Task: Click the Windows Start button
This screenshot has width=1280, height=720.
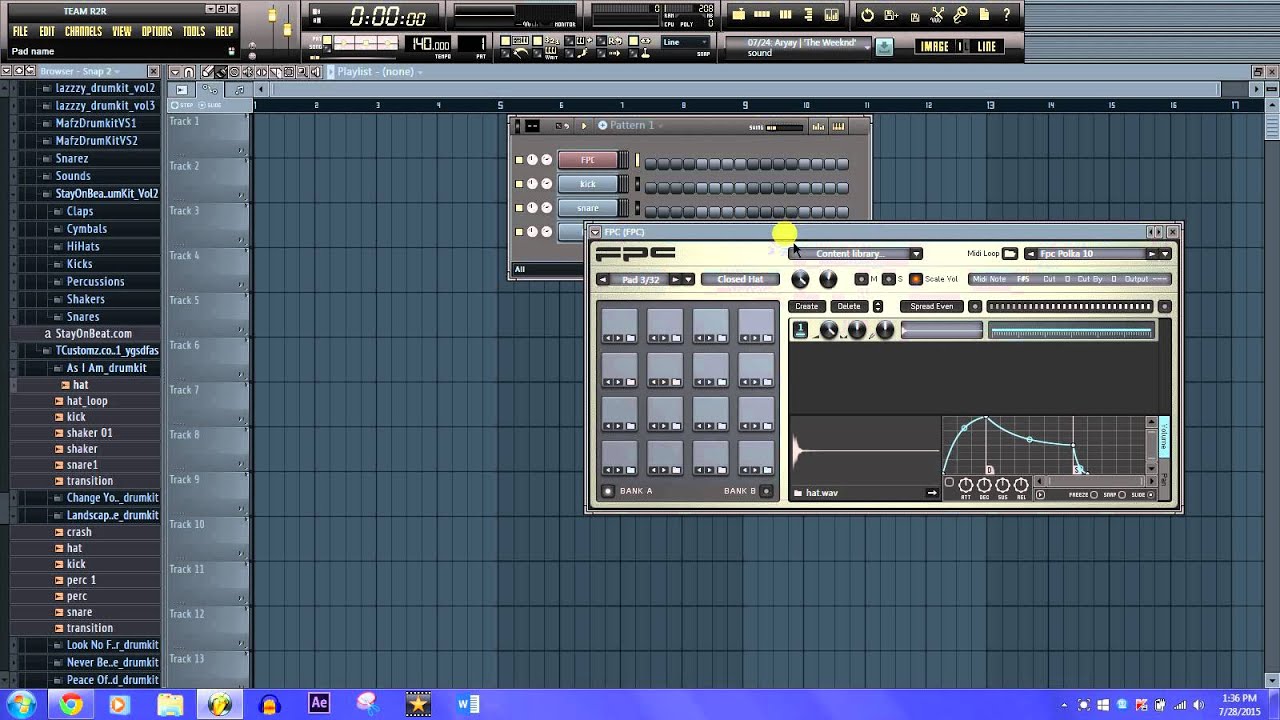Action: click(x=21, y=704)
